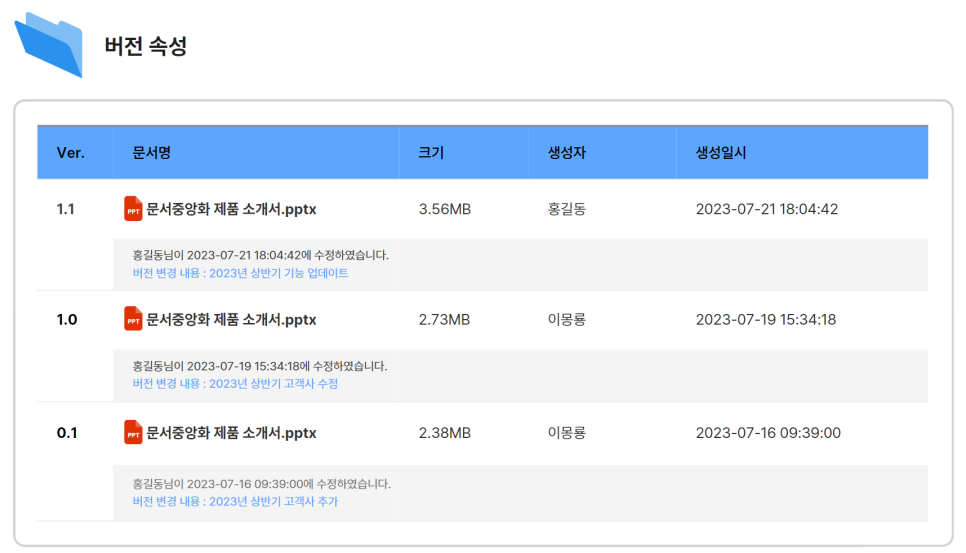Click link 버전 변경 내용 : 2023년 상반기 고객사 수정
The width and height of the screenshot is (966, 553).
[235, 384]
